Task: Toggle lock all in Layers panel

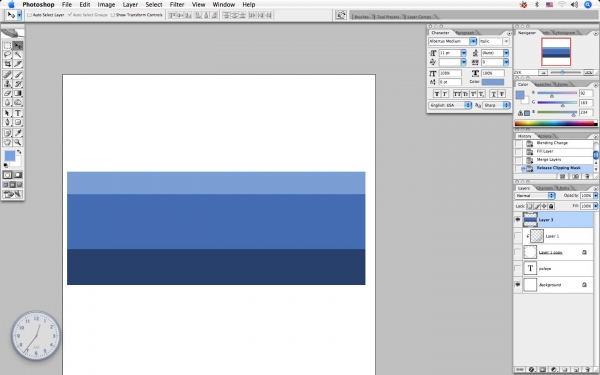Action: [551, 206]
